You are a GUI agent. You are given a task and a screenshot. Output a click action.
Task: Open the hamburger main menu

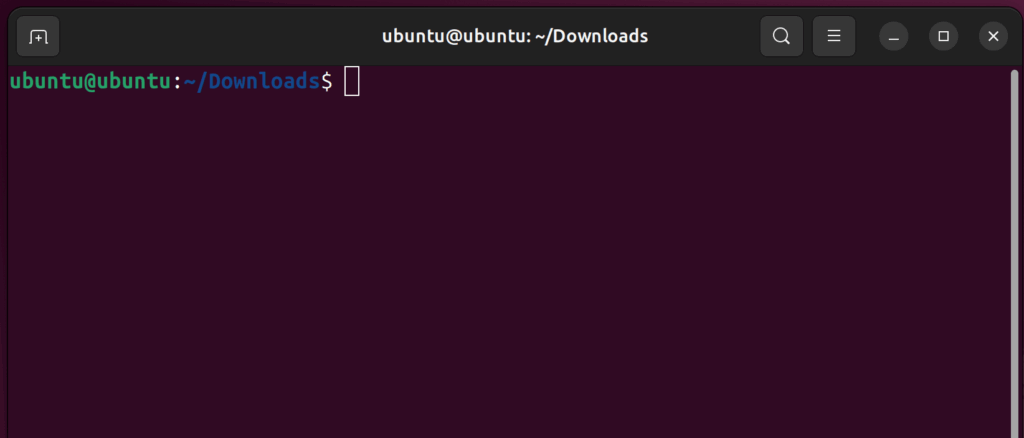833,37
